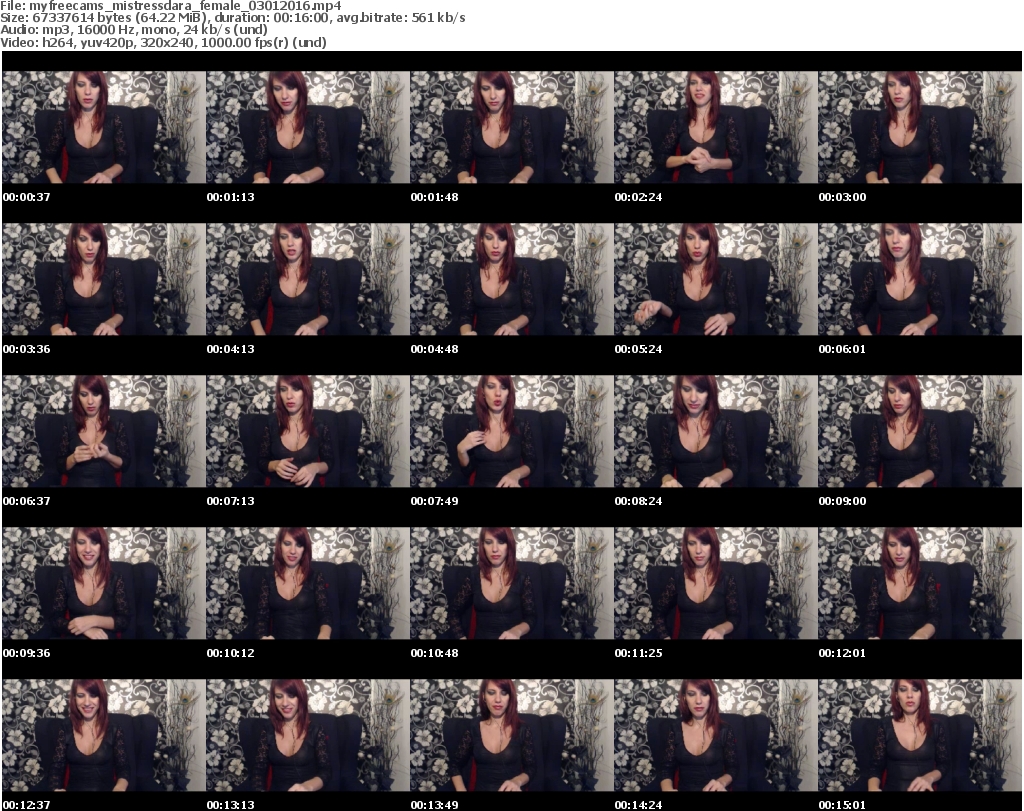Click the thumbnail at timestamp 00:06:37
1024x811 pixels.
tap(104, 432)
